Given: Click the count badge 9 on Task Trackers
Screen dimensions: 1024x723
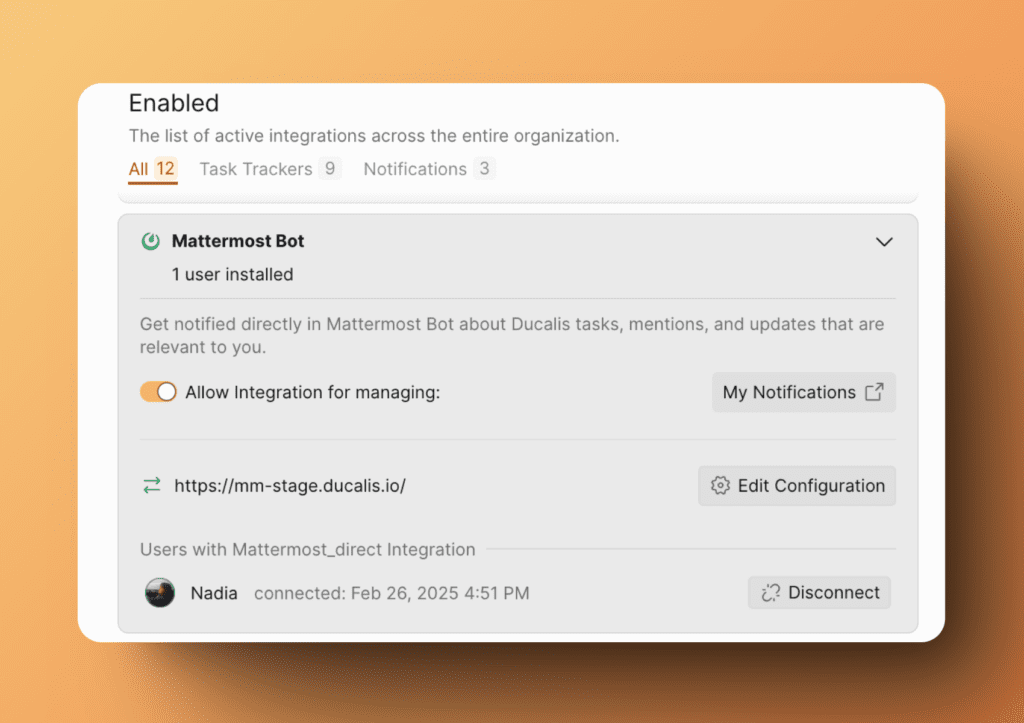Looking at the screenshot, I should click(329, 169).
